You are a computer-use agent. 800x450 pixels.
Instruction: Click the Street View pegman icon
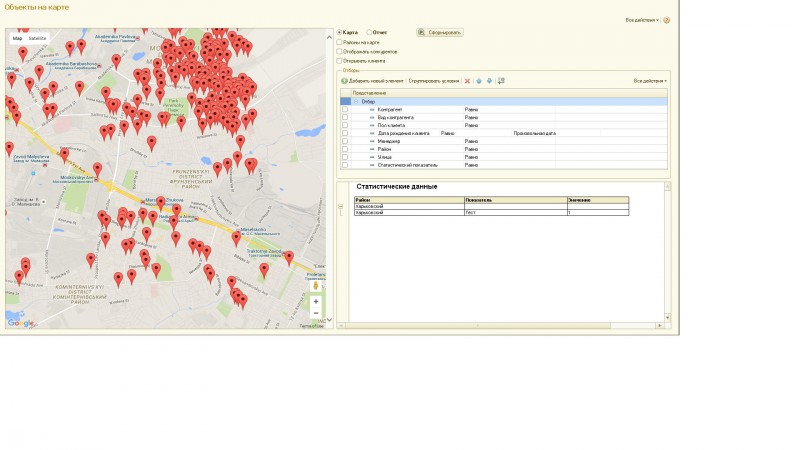[x=316, y=285]
